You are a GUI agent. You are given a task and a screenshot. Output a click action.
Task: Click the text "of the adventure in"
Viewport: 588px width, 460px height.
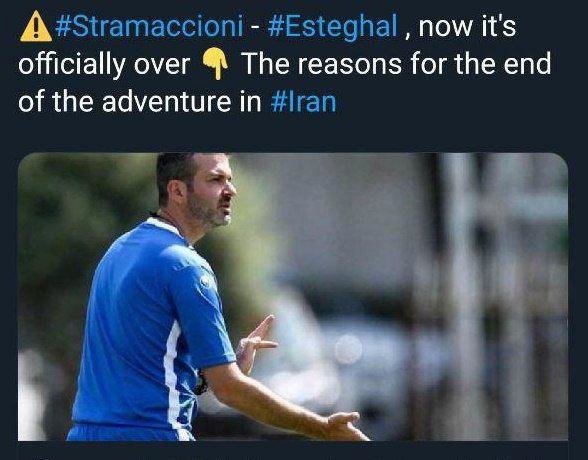tap(140, 102)
